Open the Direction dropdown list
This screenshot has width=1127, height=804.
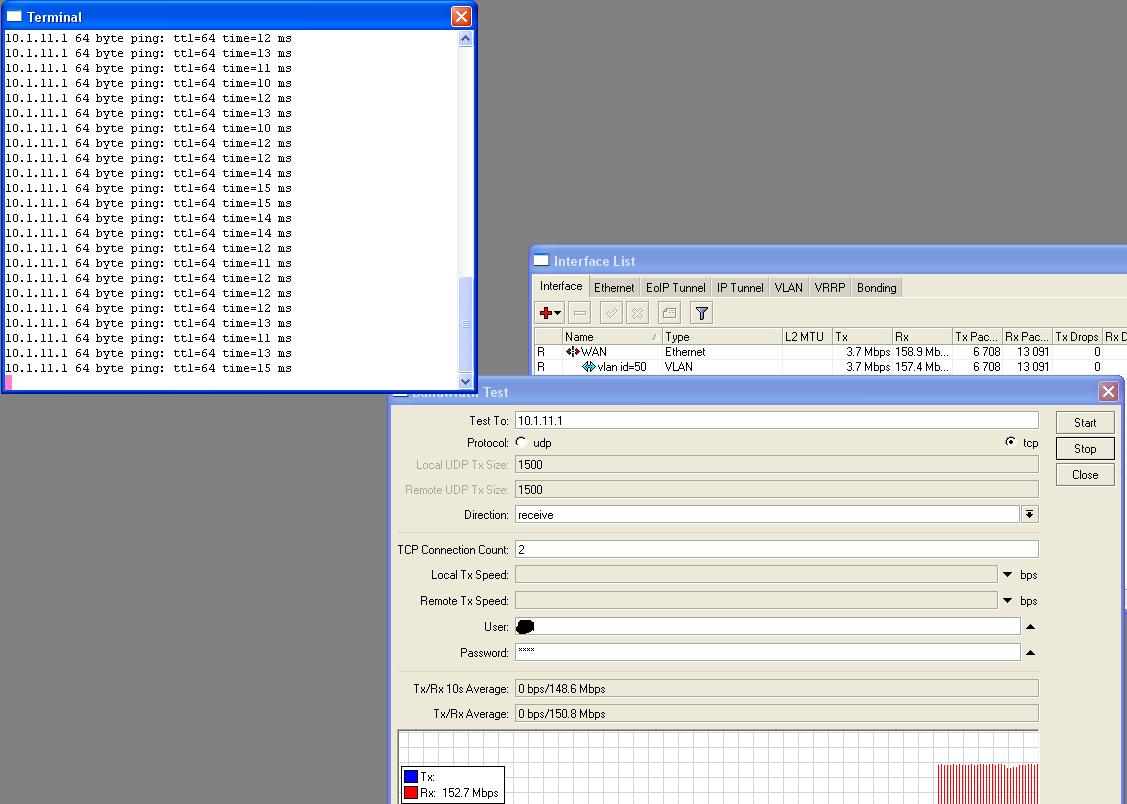[x=1029, y=514]
